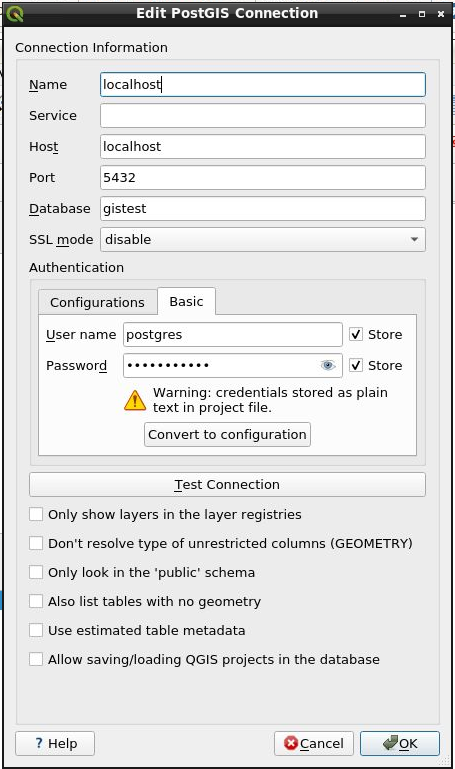
Task: Open the SSL mode dropdown
Action: tap(263, 239)
